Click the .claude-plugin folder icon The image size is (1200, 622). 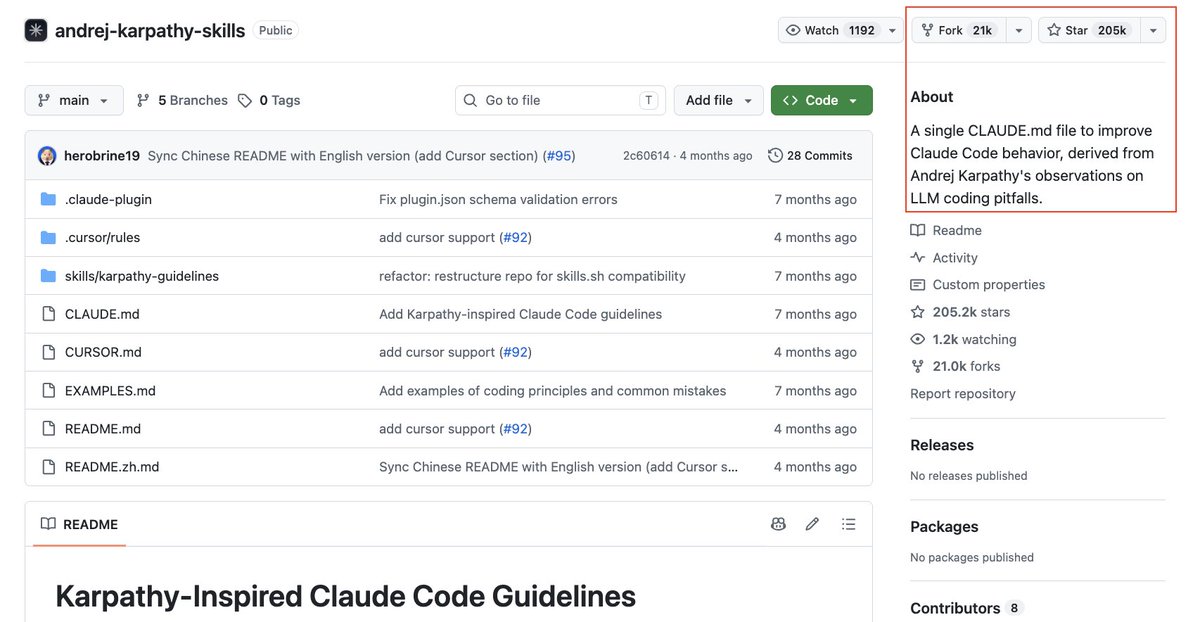pyautogui.click(x=48, y=199)
